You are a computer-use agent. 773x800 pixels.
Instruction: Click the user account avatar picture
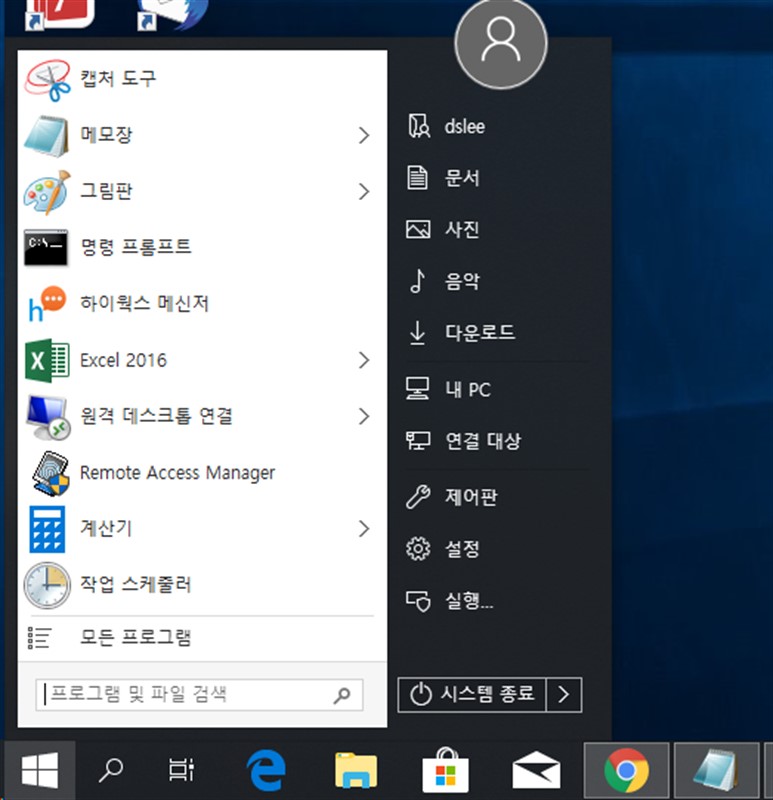click(500, 42)
